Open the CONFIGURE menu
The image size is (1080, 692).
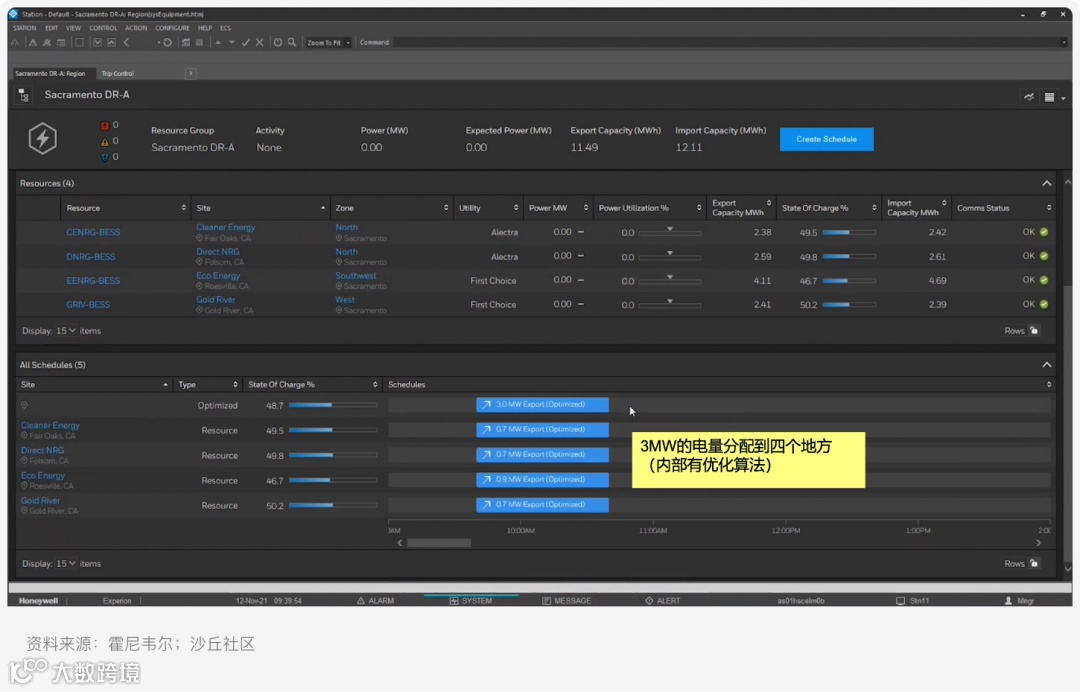[x=172, y=28]
